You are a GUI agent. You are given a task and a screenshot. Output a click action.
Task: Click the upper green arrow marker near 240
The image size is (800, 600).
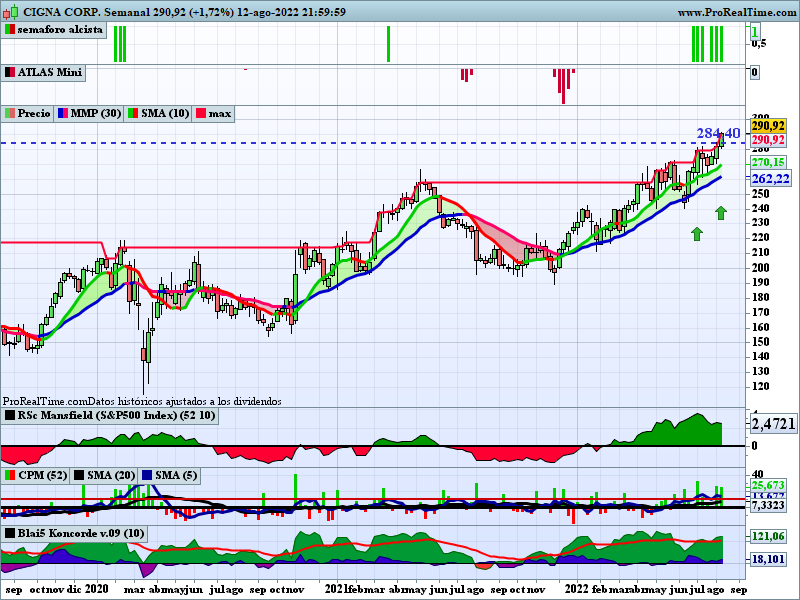720,213
